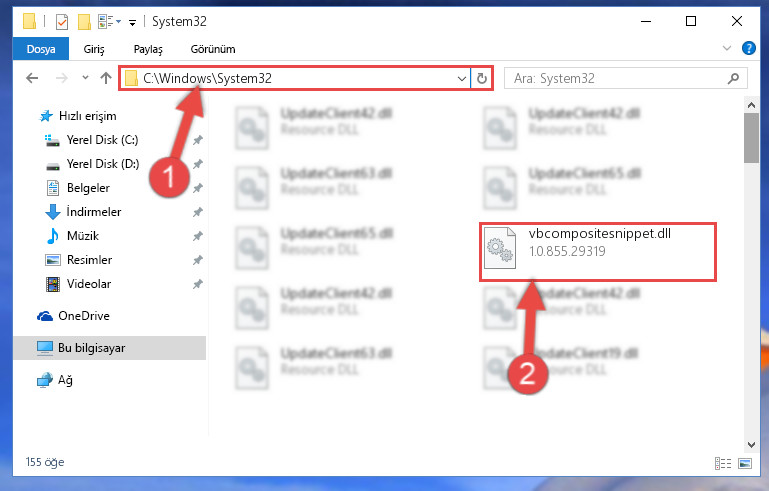Unpin Yerel Disk (C:) from quick access
Screen dimensions: 769x491
click(198, 140)
